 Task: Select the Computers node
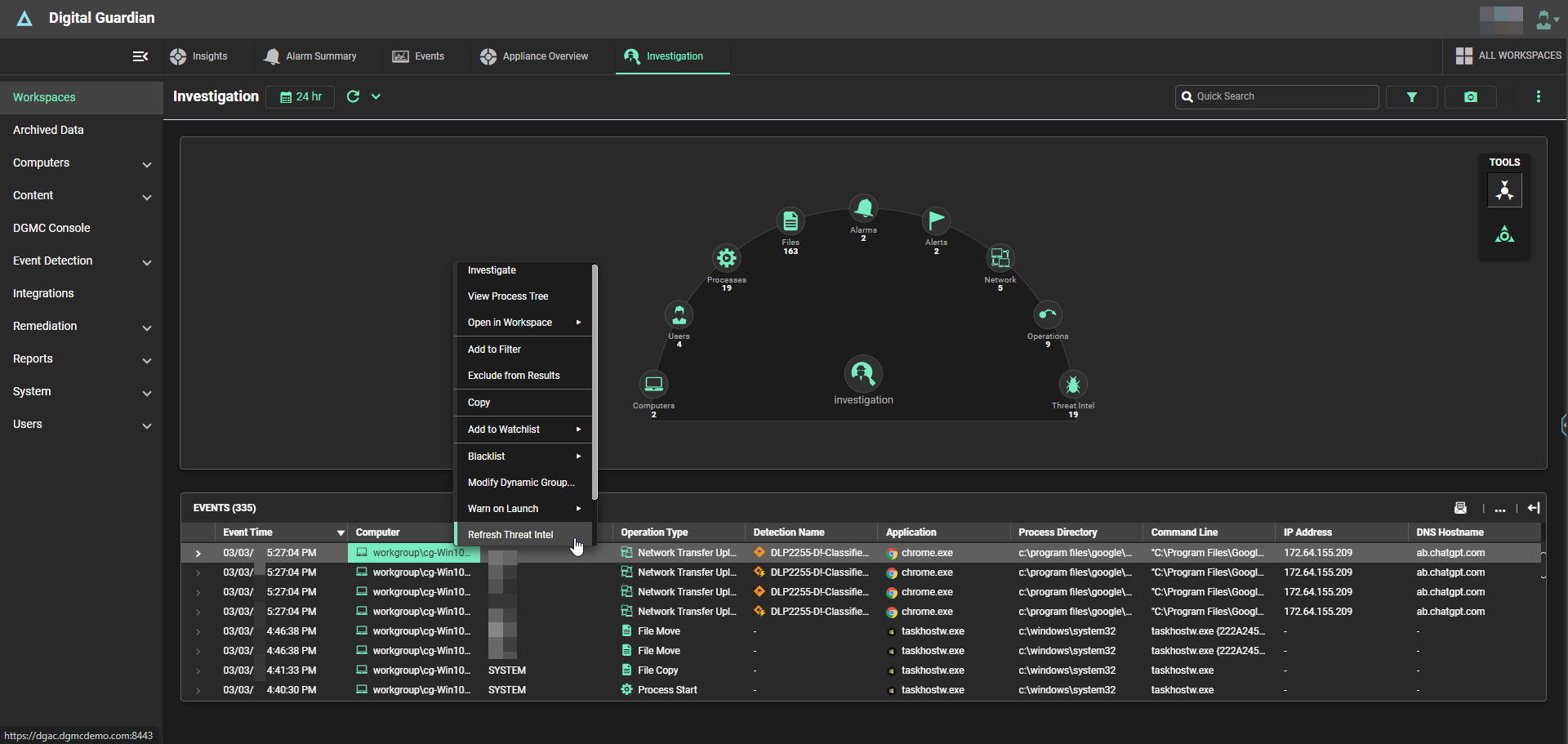(x=653, y=384)
